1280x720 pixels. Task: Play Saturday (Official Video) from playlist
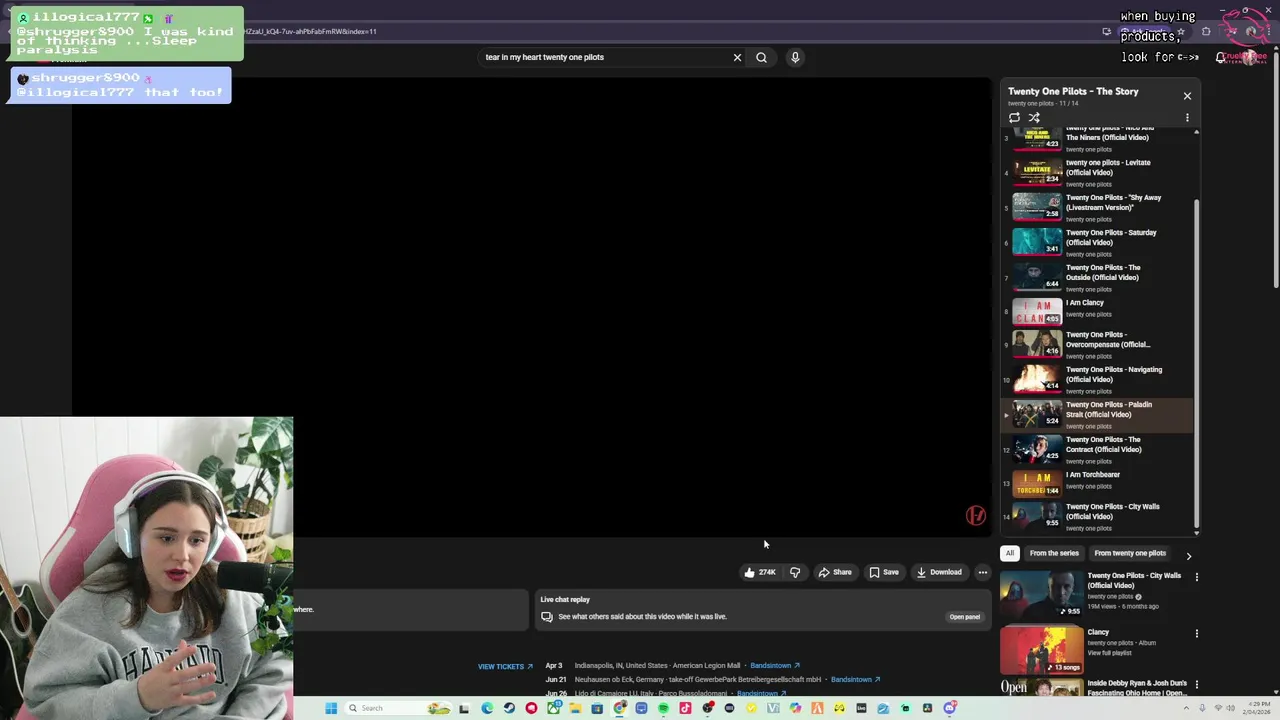1098,242
